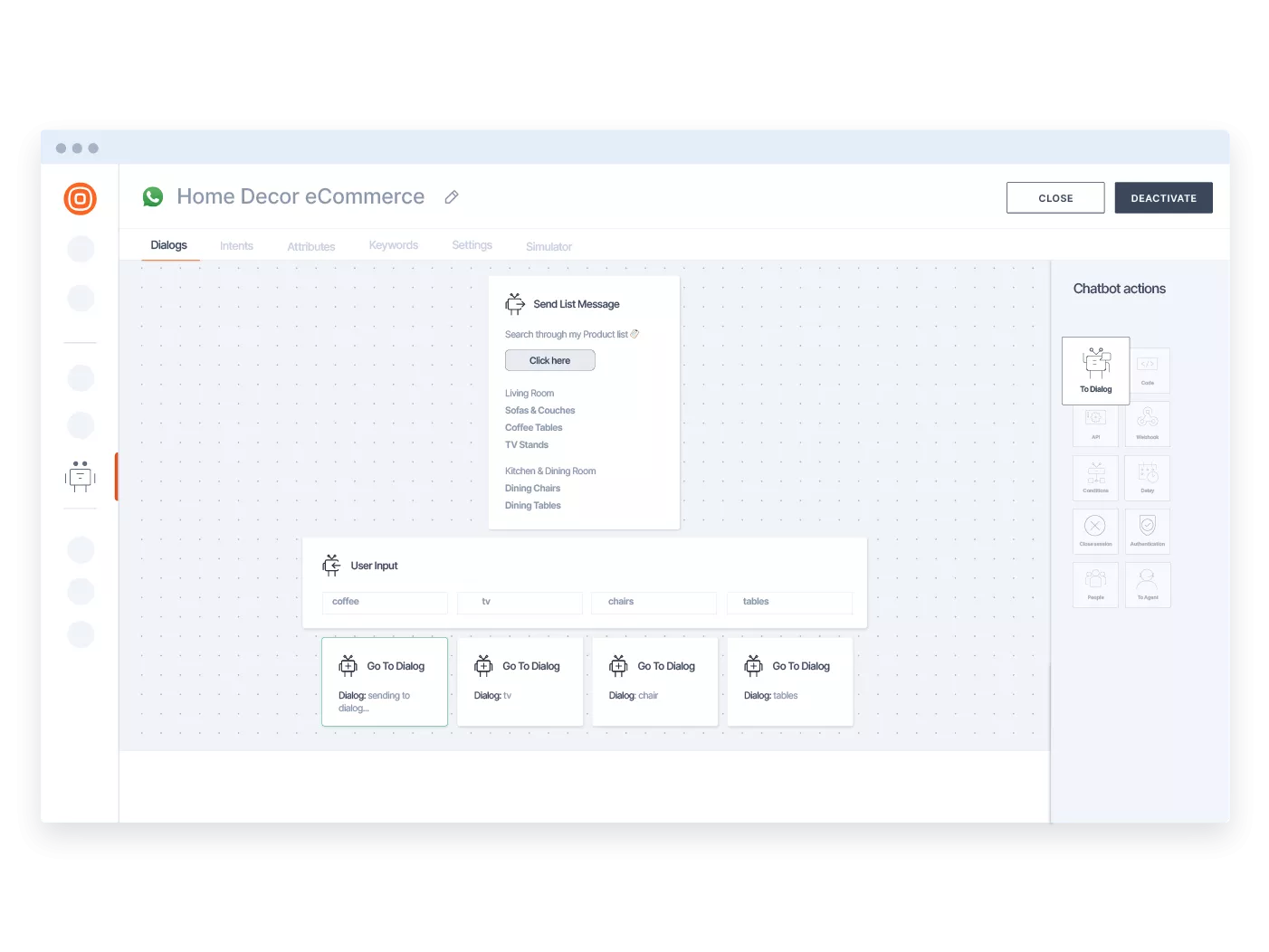Pick the Code action tile
1269x952 pixels.
(x=1147, y=369)
